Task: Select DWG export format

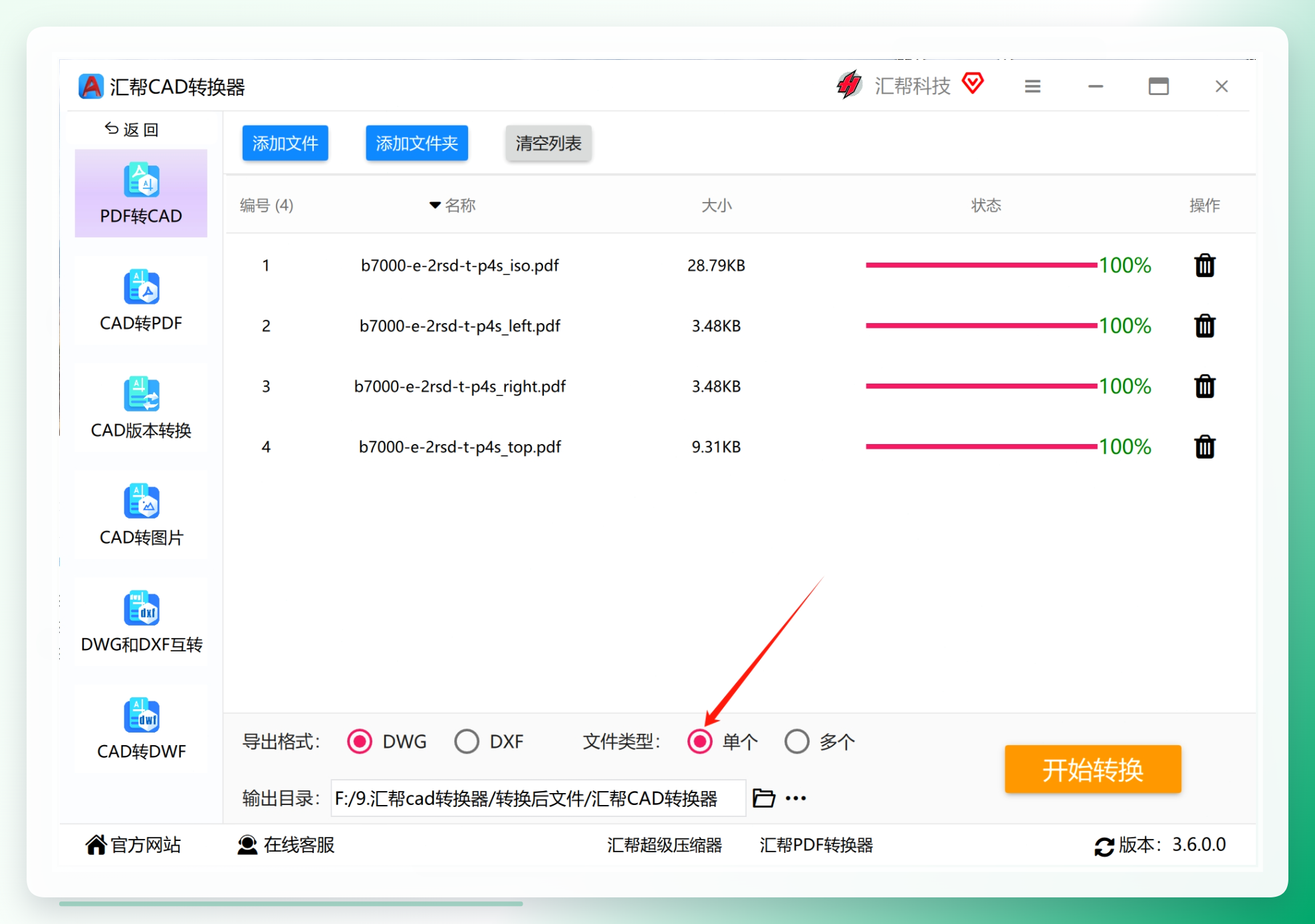Action: (x=360, y=741)
